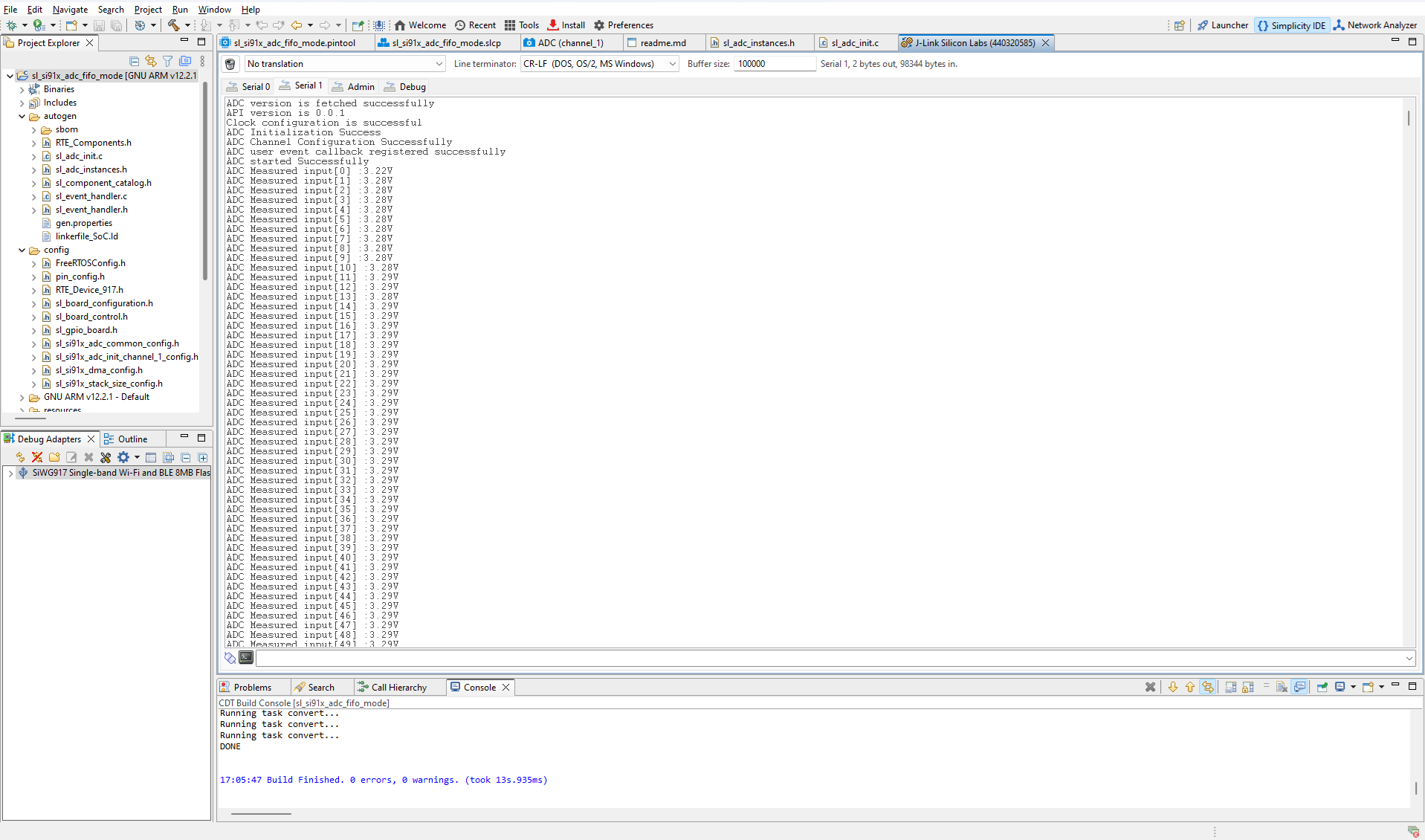Open the Welcome page

420,25
